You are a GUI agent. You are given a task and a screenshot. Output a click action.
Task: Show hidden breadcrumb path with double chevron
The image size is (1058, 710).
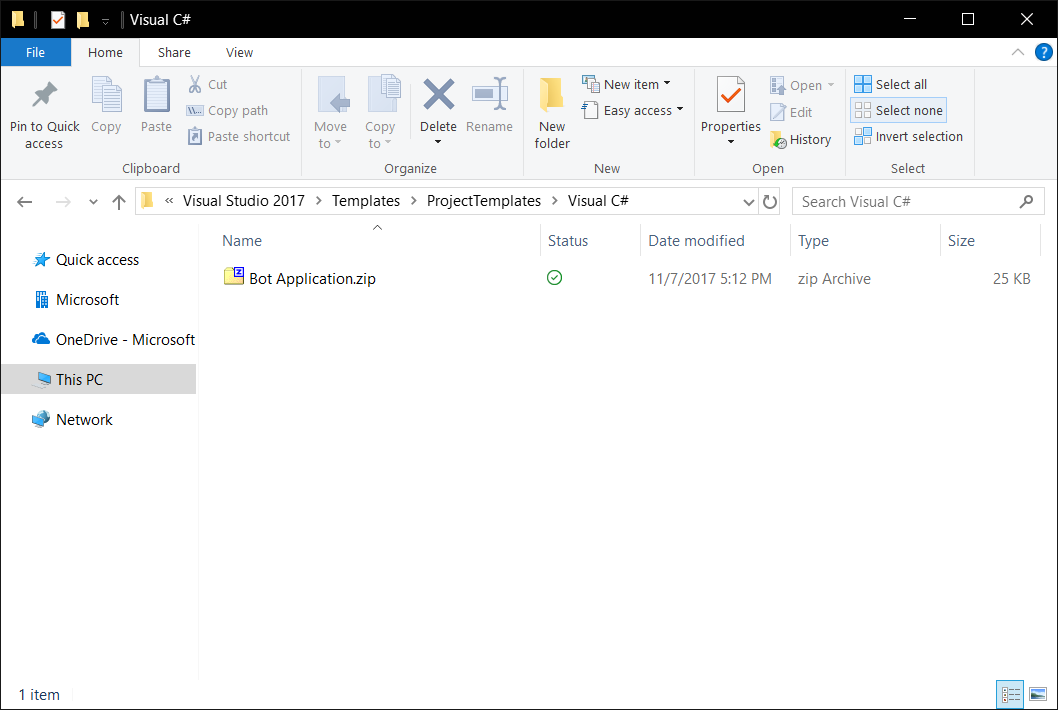pyautogui.click(x=169, y=200)
